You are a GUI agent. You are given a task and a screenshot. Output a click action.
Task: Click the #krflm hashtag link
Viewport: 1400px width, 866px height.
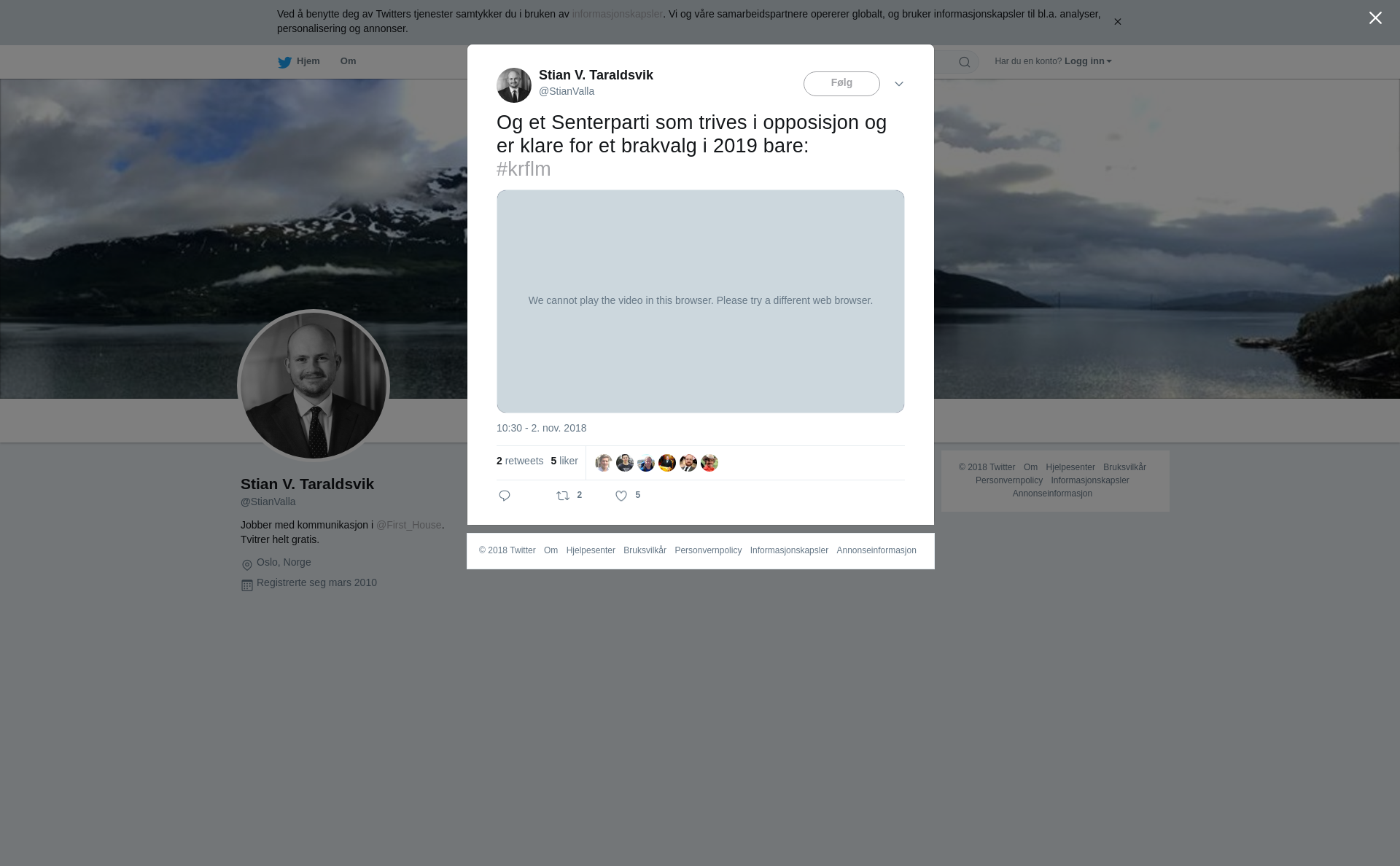pos(524,169)
